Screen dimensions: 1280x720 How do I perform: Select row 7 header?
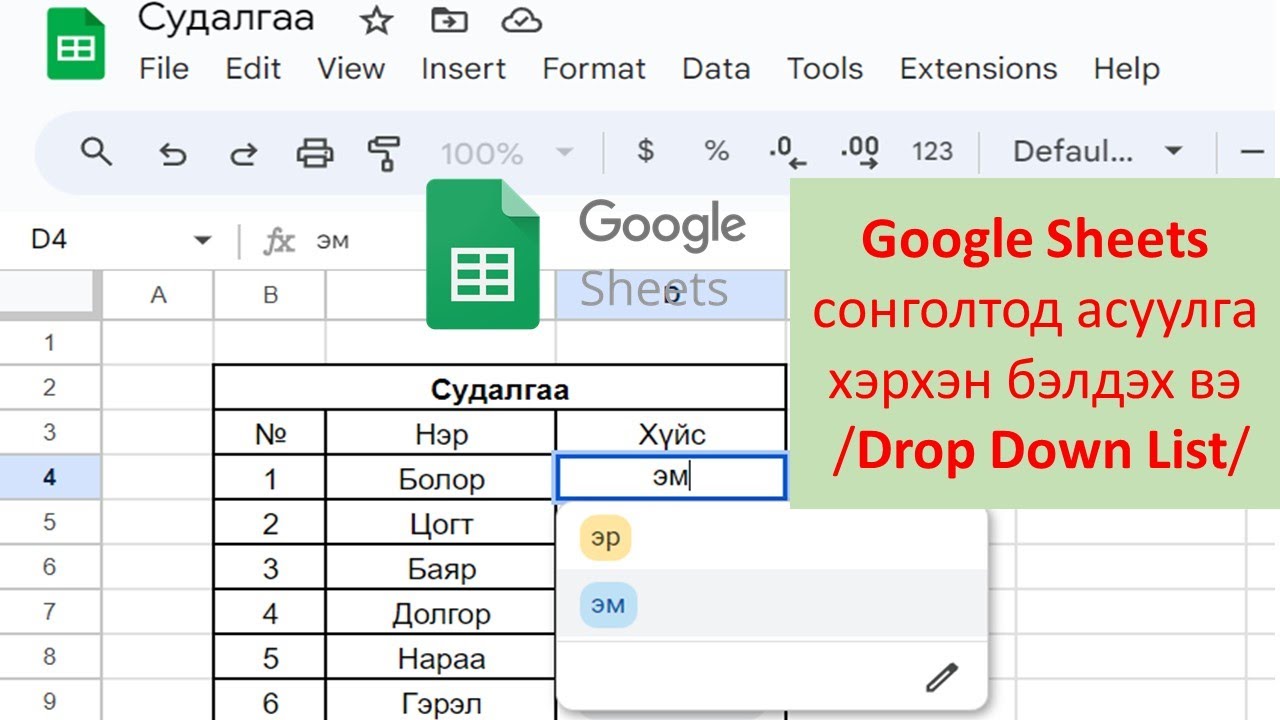[x=50, y=613]
